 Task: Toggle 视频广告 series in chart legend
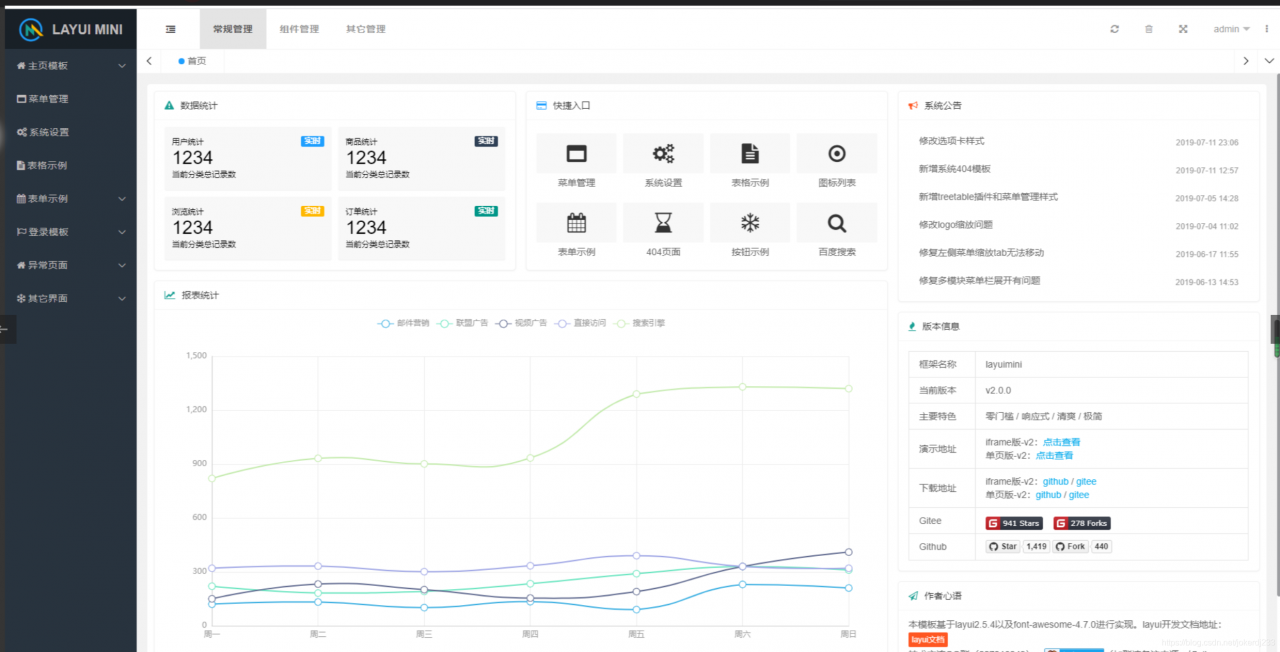522,323
